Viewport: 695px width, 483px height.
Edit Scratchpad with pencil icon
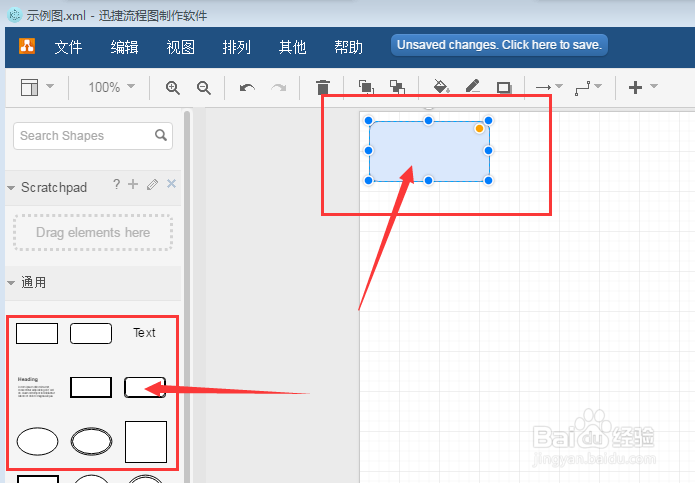coord(152,184)
